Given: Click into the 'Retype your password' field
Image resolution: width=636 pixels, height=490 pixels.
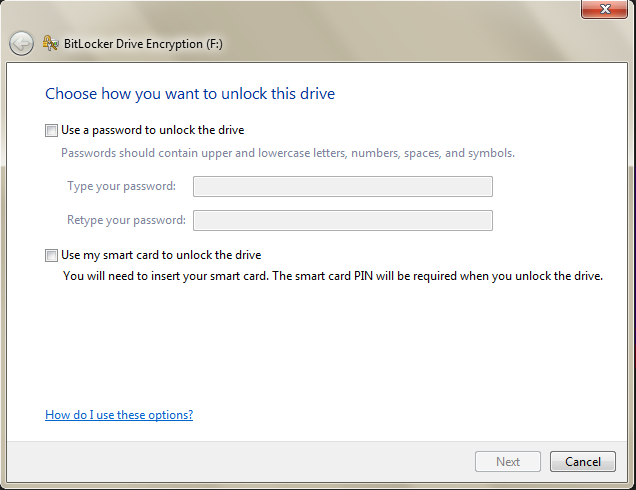Looking at the screenshot, I should click(x=343, y=221).
